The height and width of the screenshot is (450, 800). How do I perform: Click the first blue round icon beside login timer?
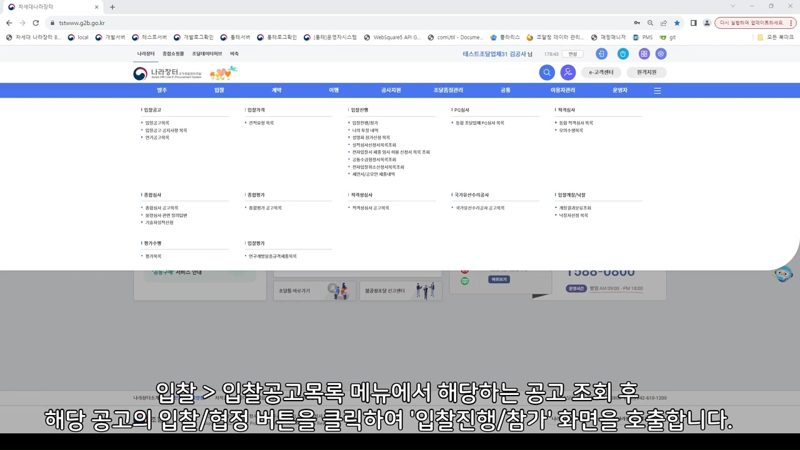click(602, 54)
